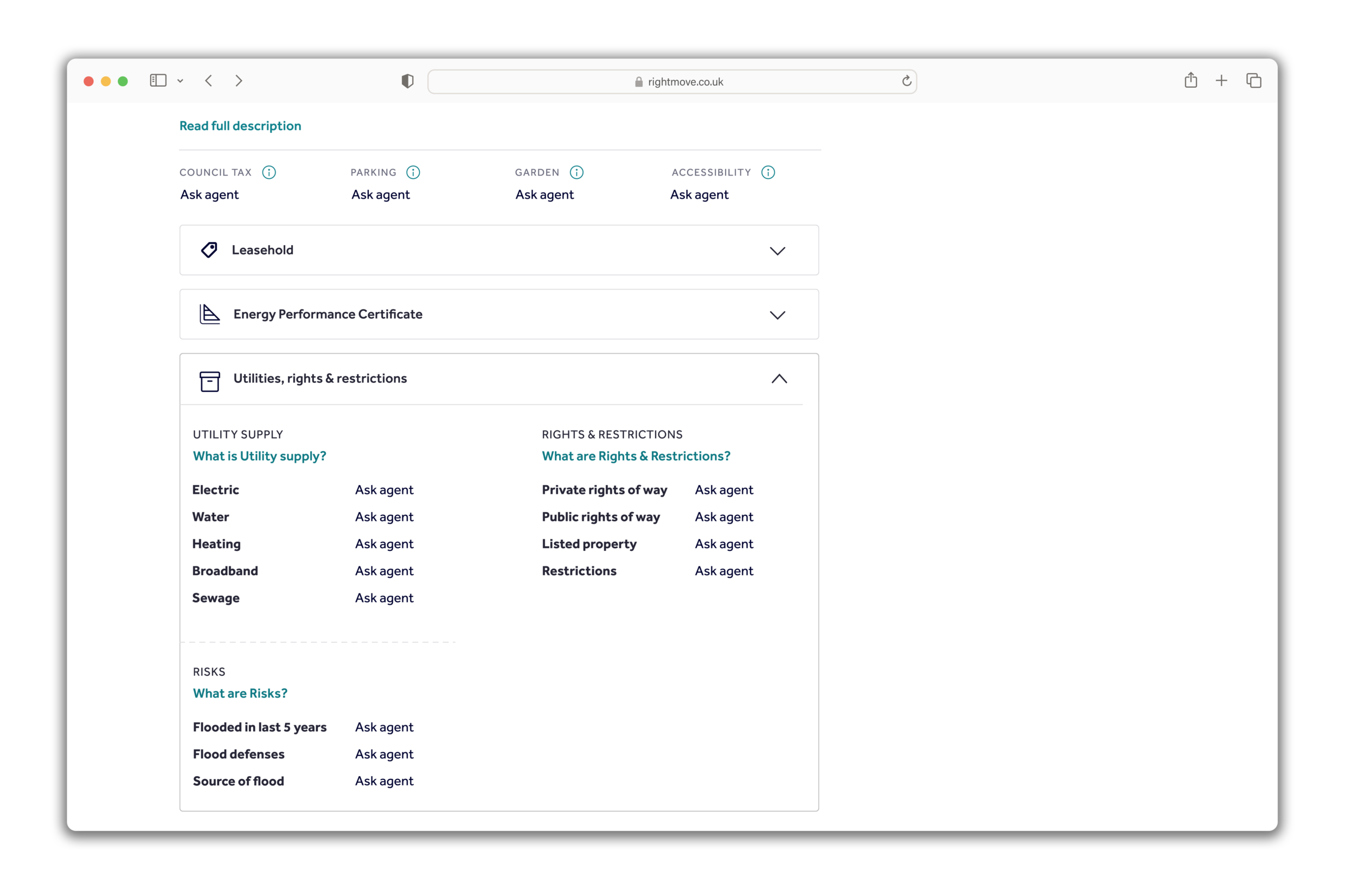Open What is Utility supply? link

coord(260,456)
